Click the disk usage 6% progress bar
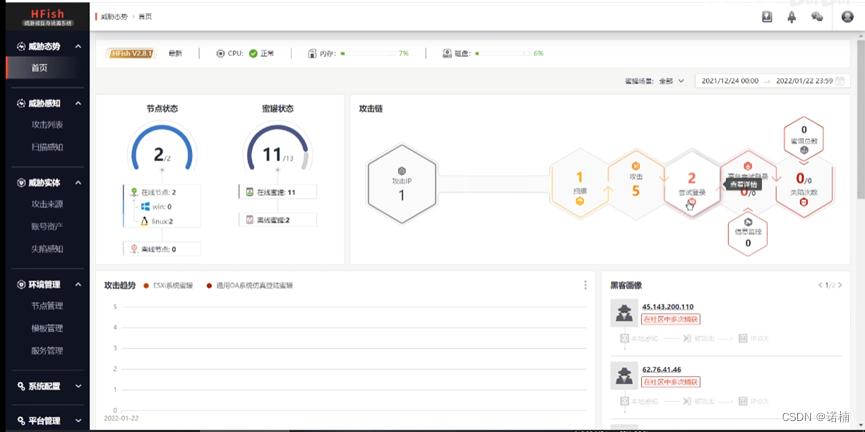 click(502, 54)
